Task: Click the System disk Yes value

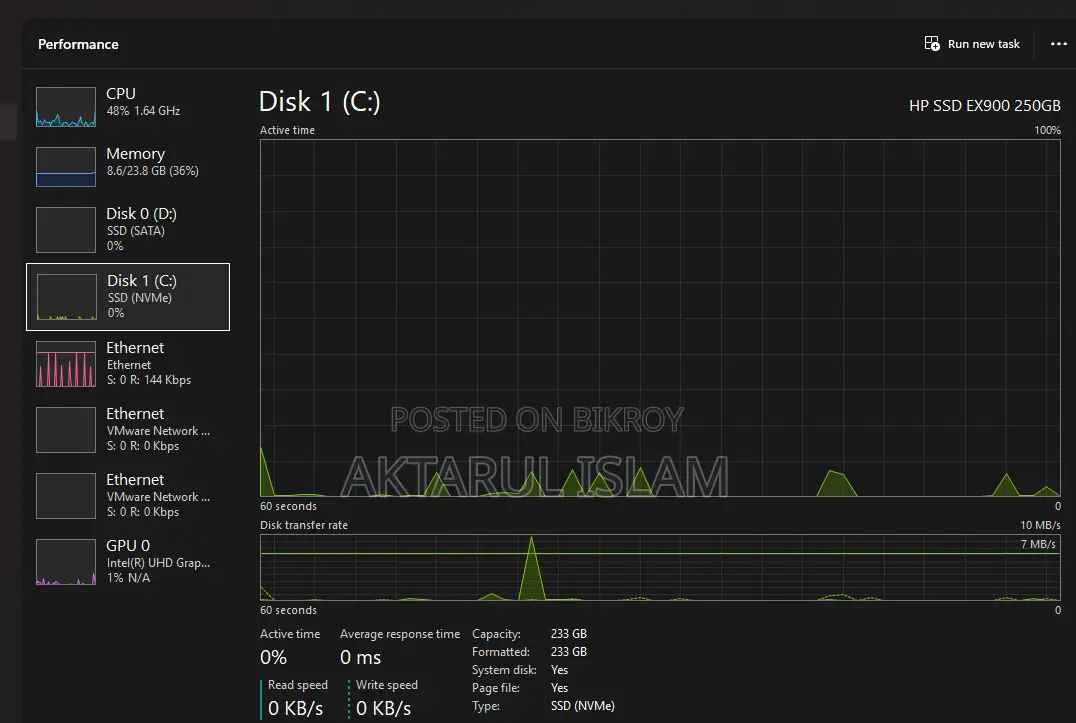Action: [x=559, y=669]
